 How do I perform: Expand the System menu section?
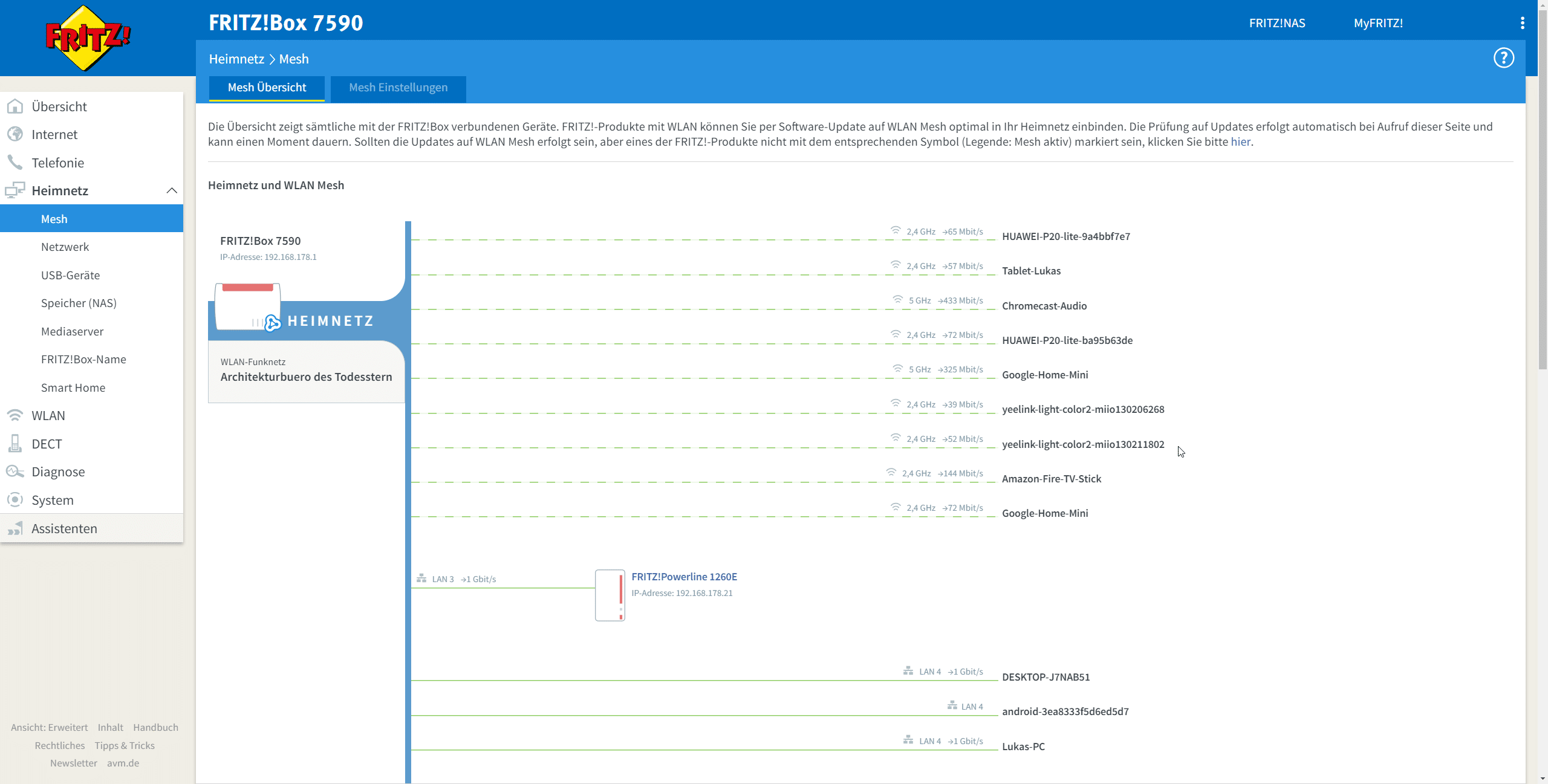[53, 500]
